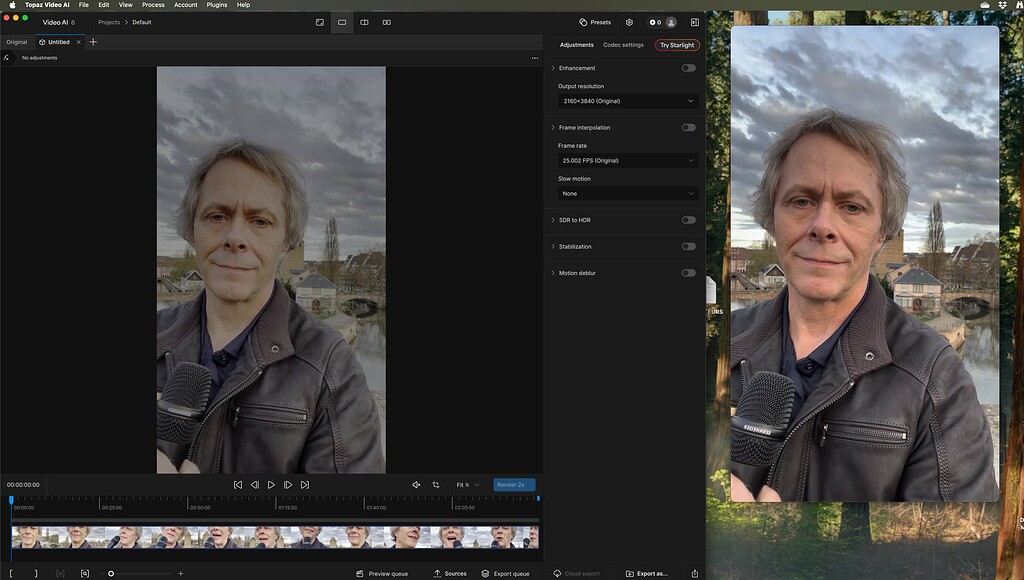The image size is (1024, 580).
Task: Open the Process menu
Action: point(153,5)
